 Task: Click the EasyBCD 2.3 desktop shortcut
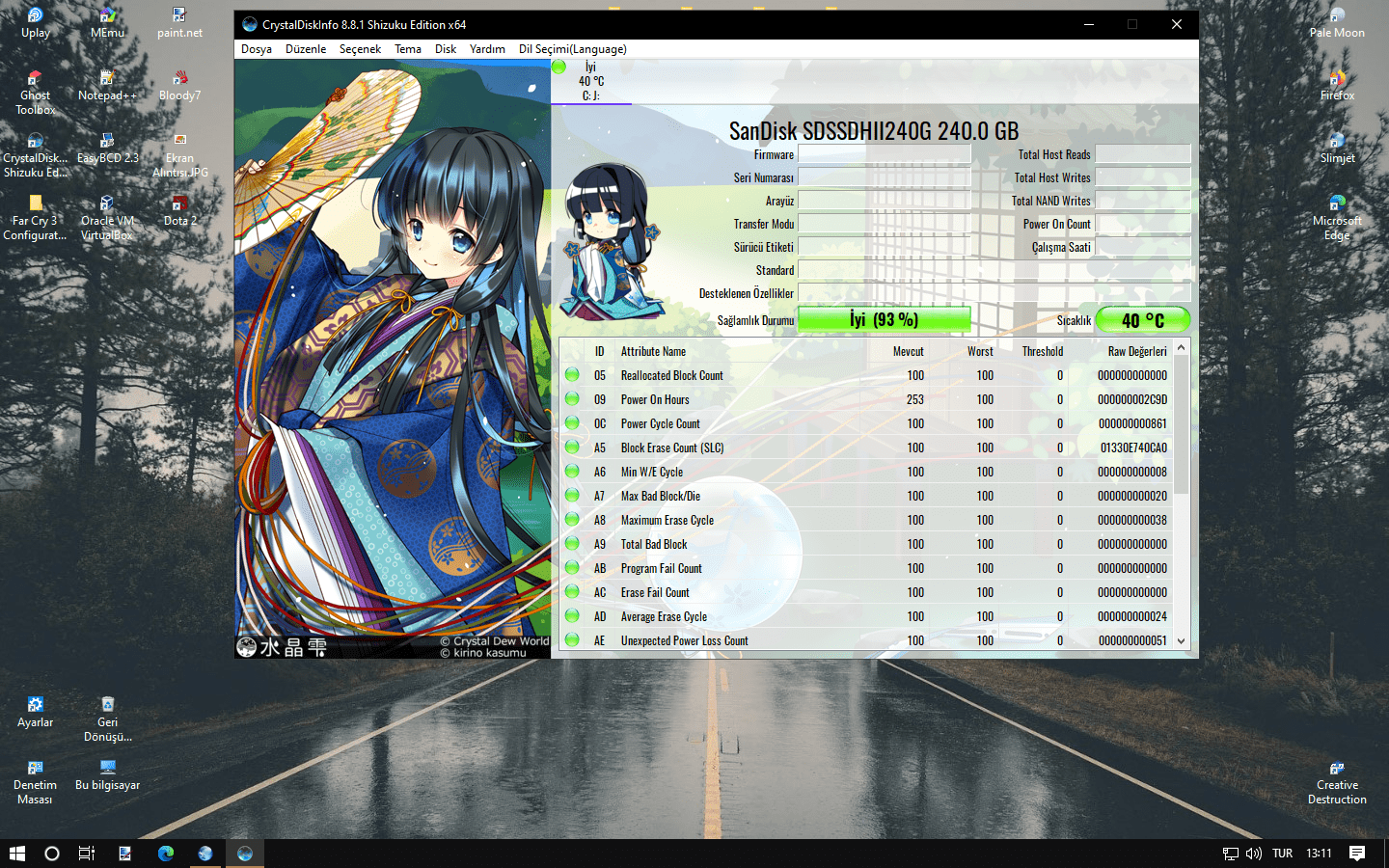(107, 149)
